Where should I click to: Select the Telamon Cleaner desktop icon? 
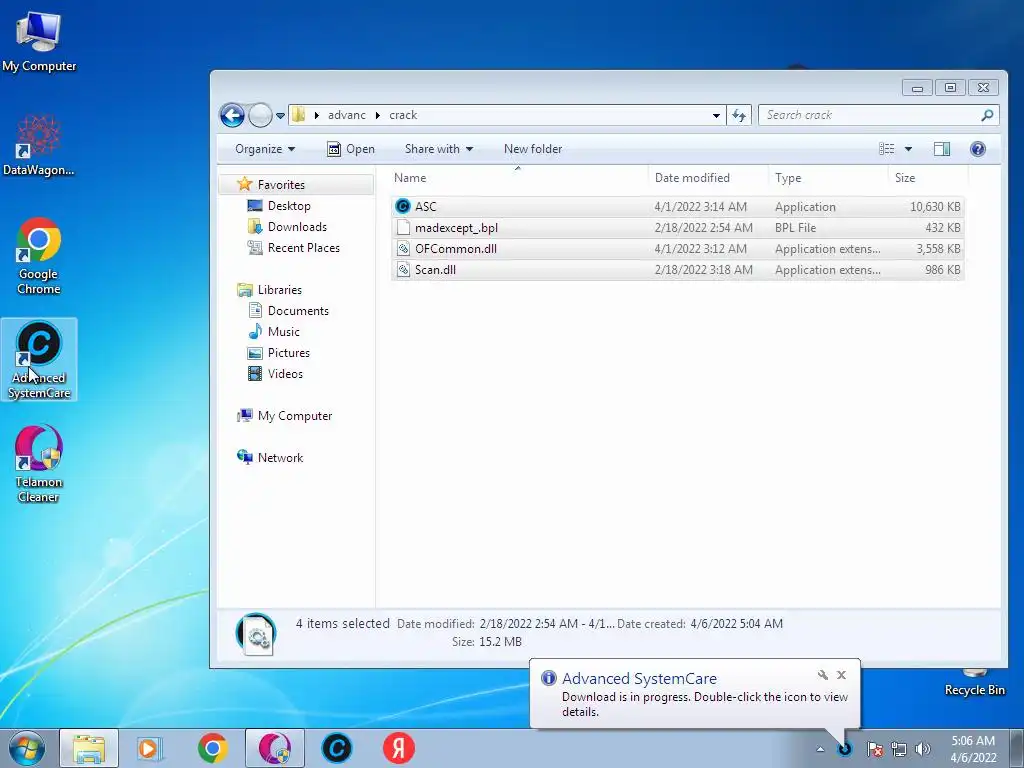point(39,464)
